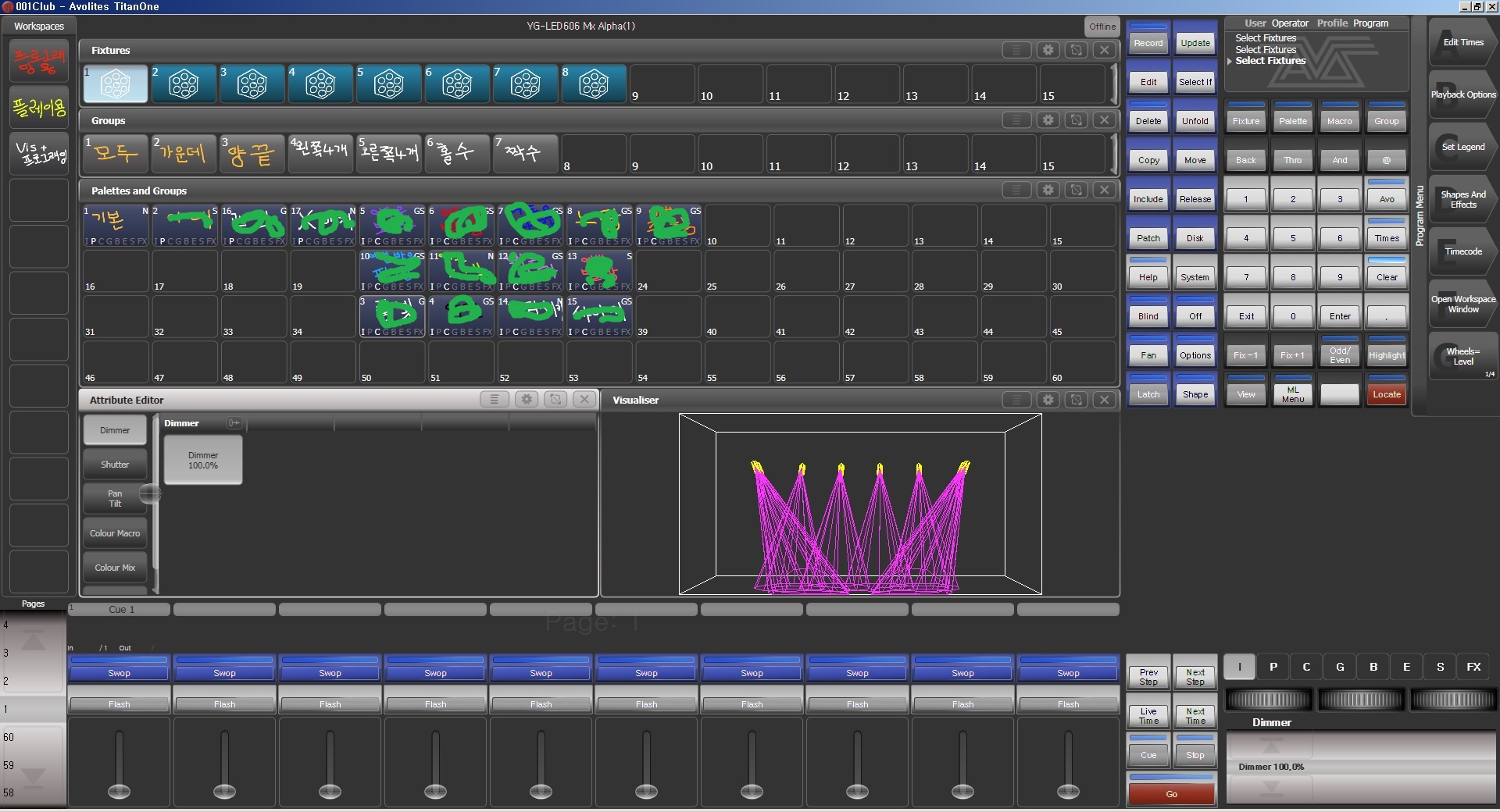Image resolution: width=1500 pixels, height=812 pixels.
Task: Open Playback Options menu softkey
Action: click(x=1462, y=94)
